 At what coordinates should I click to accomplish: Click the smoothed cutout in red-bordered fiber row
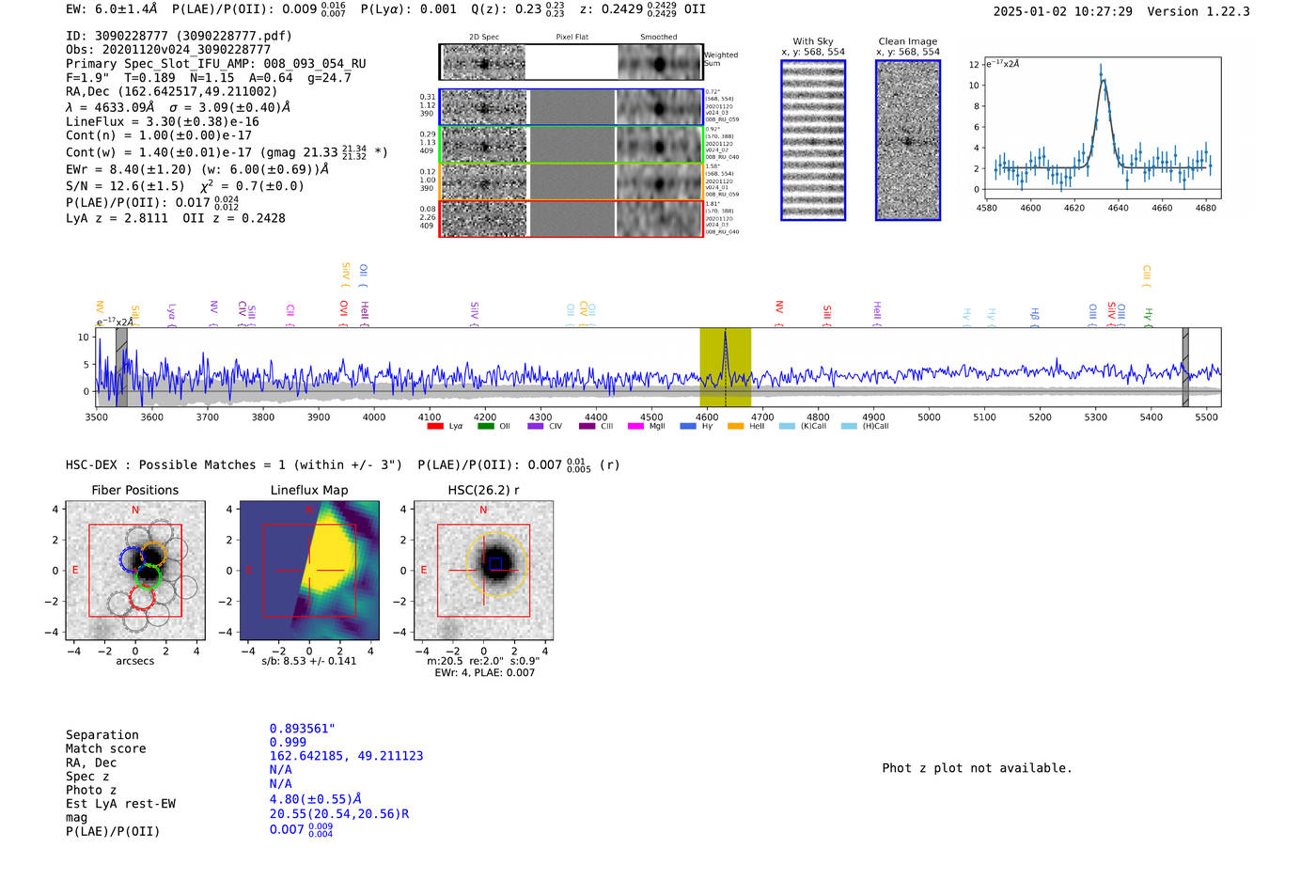[659, 219]
